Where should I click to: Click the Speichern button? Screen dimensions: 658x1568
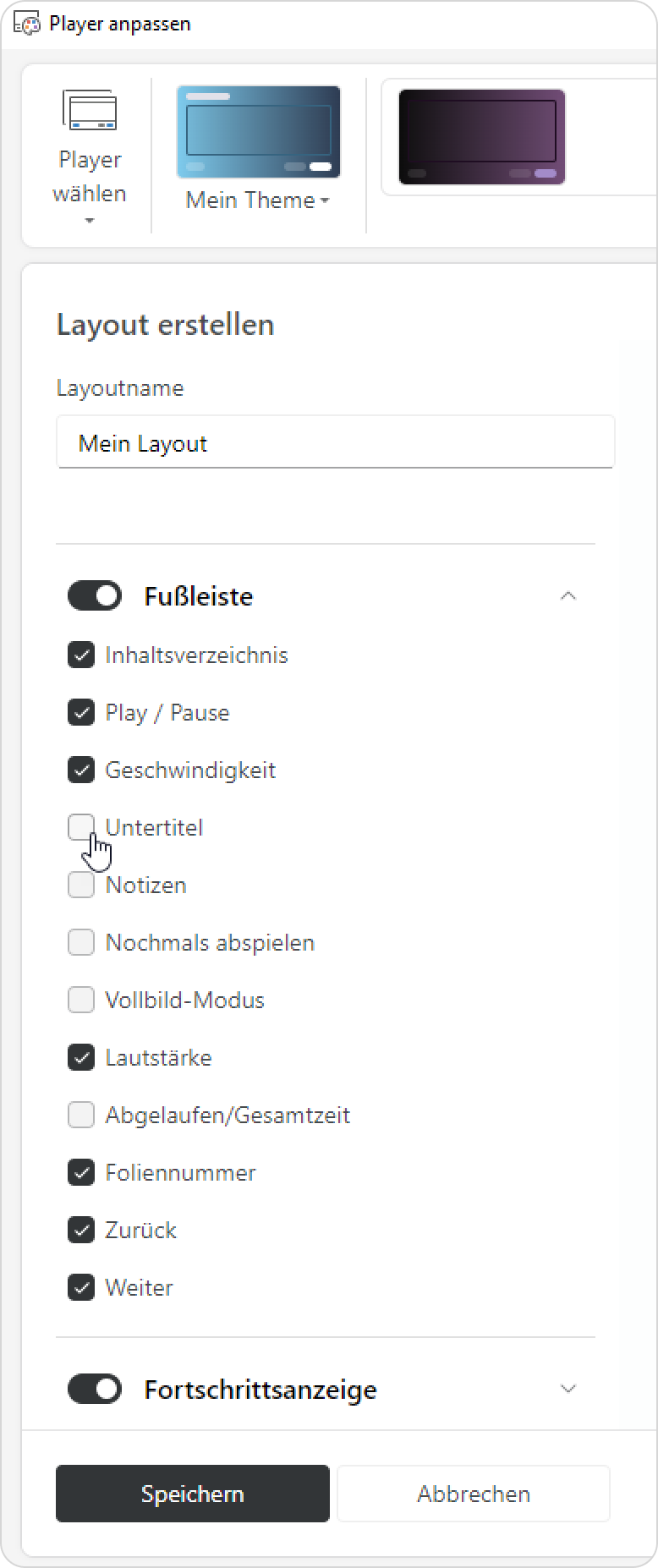click(193, 1494)
